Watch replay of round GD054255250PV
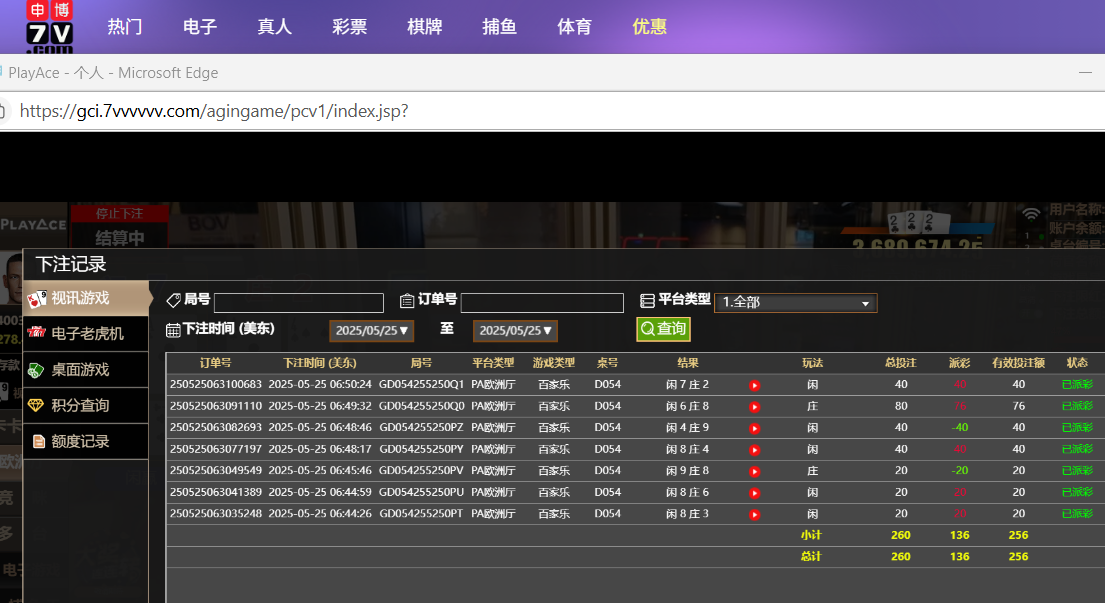1105x603 pixels. 754,471
